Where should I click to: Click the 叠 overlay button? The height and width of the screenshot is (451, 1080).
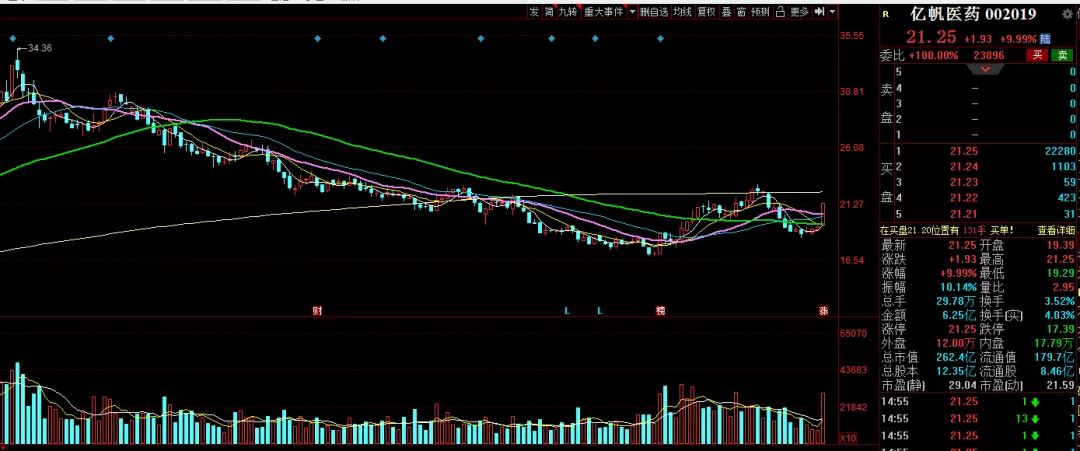pyautogui.click(x=726, y=12)
